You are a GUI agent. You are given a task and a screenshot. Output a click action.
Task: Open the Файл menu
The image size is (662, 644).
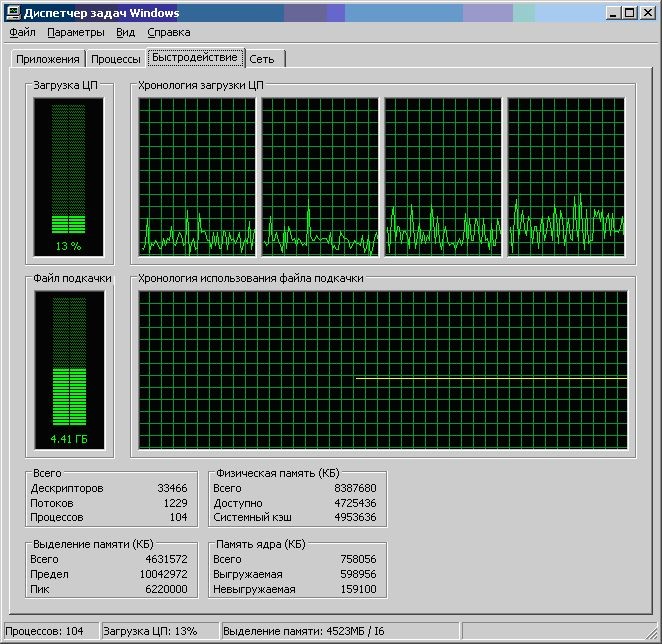(22, 32)
